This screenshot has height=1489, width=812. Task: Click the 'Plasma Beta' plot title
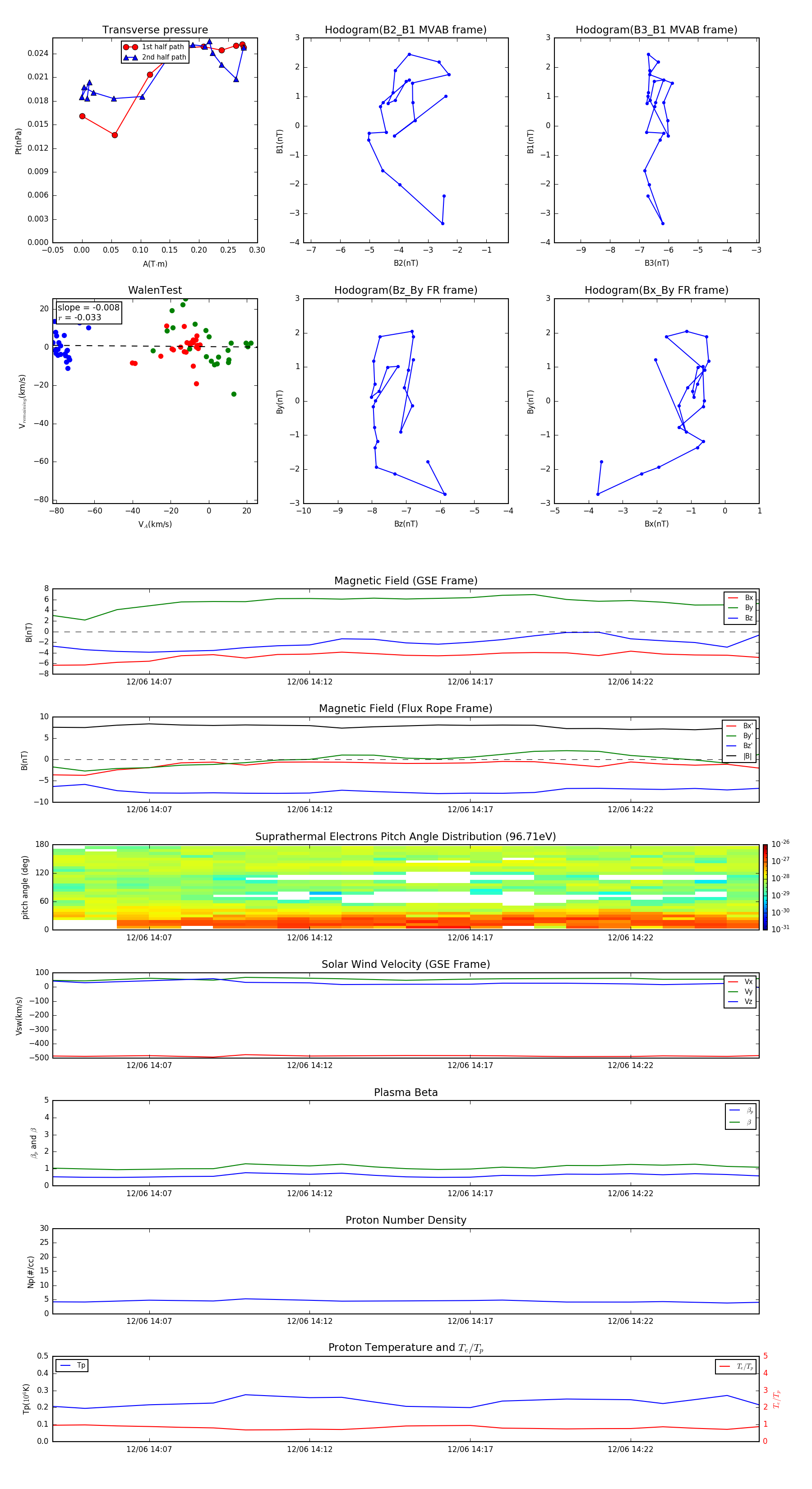coord(406,1092)
